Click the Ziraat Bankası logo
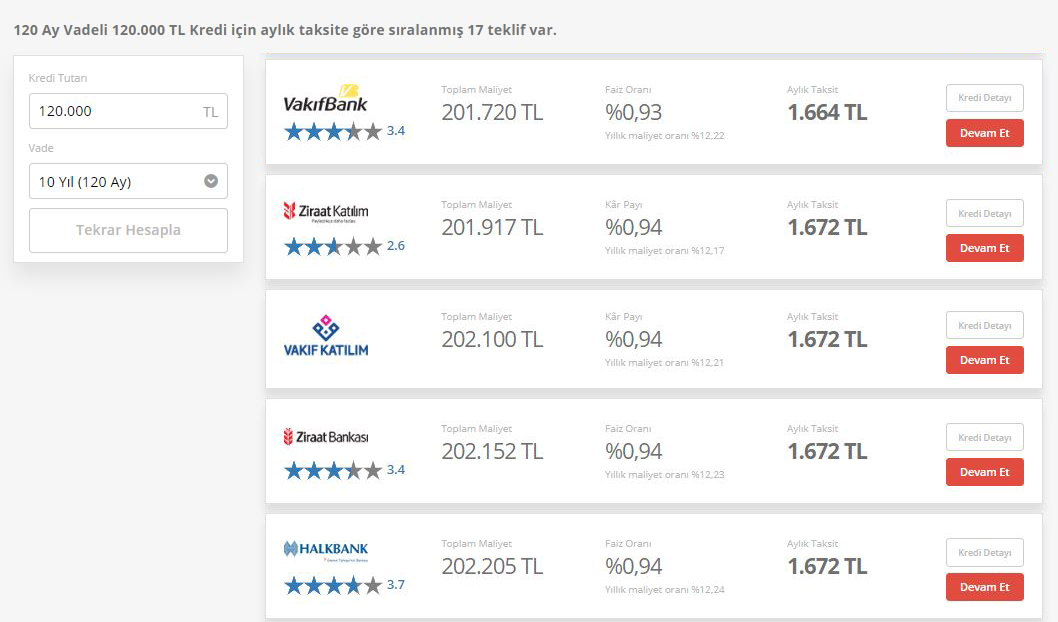The height and width of the screenshot is (622, 1058). click(x=326, y=436)
